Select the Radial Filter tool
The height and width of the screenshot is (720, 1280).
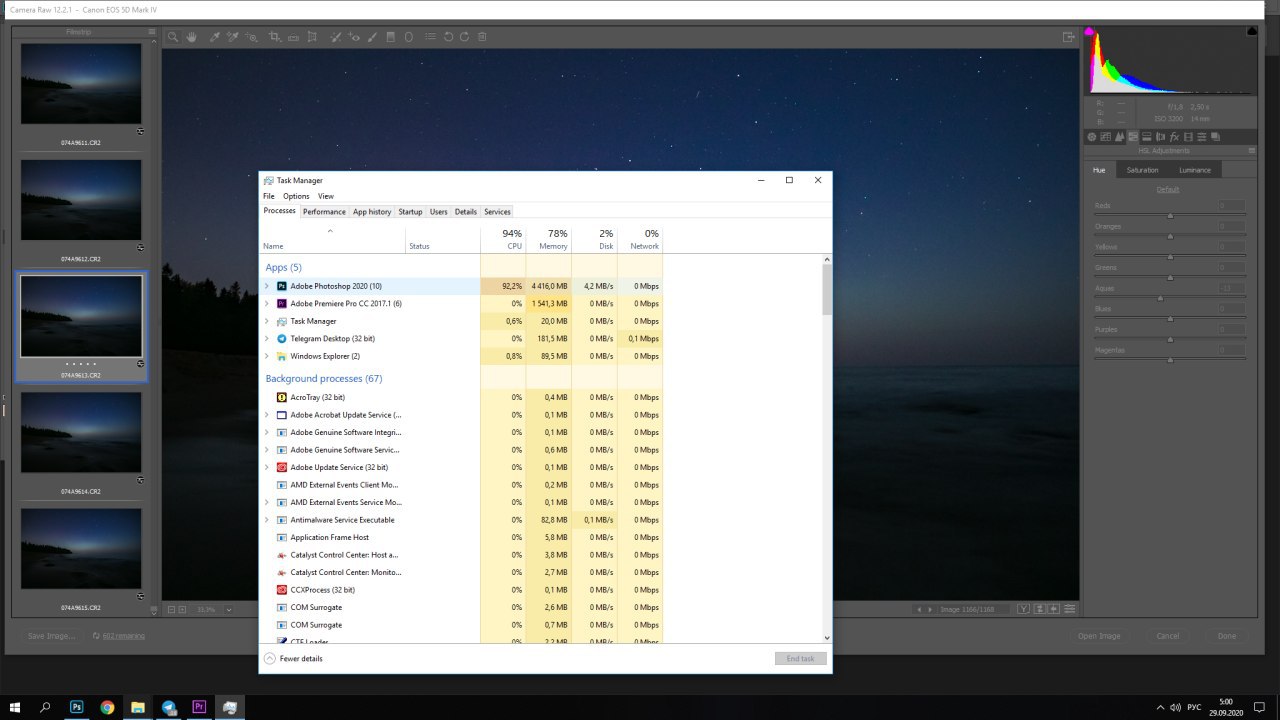click(409, 37)
